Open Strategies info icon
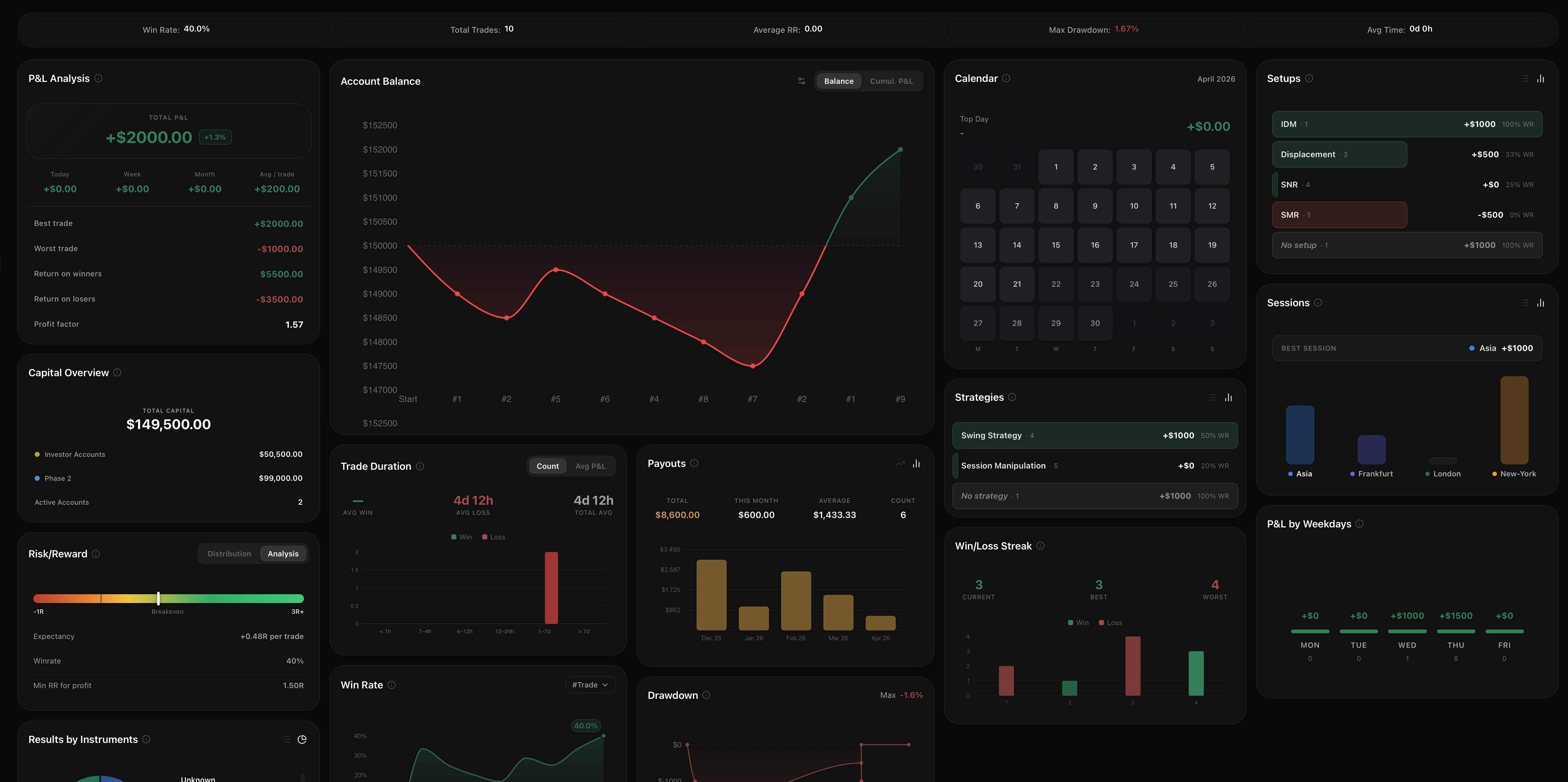Image resolution: width=1568 pixels, height=782 pixels. click(x=1012, y=397)
